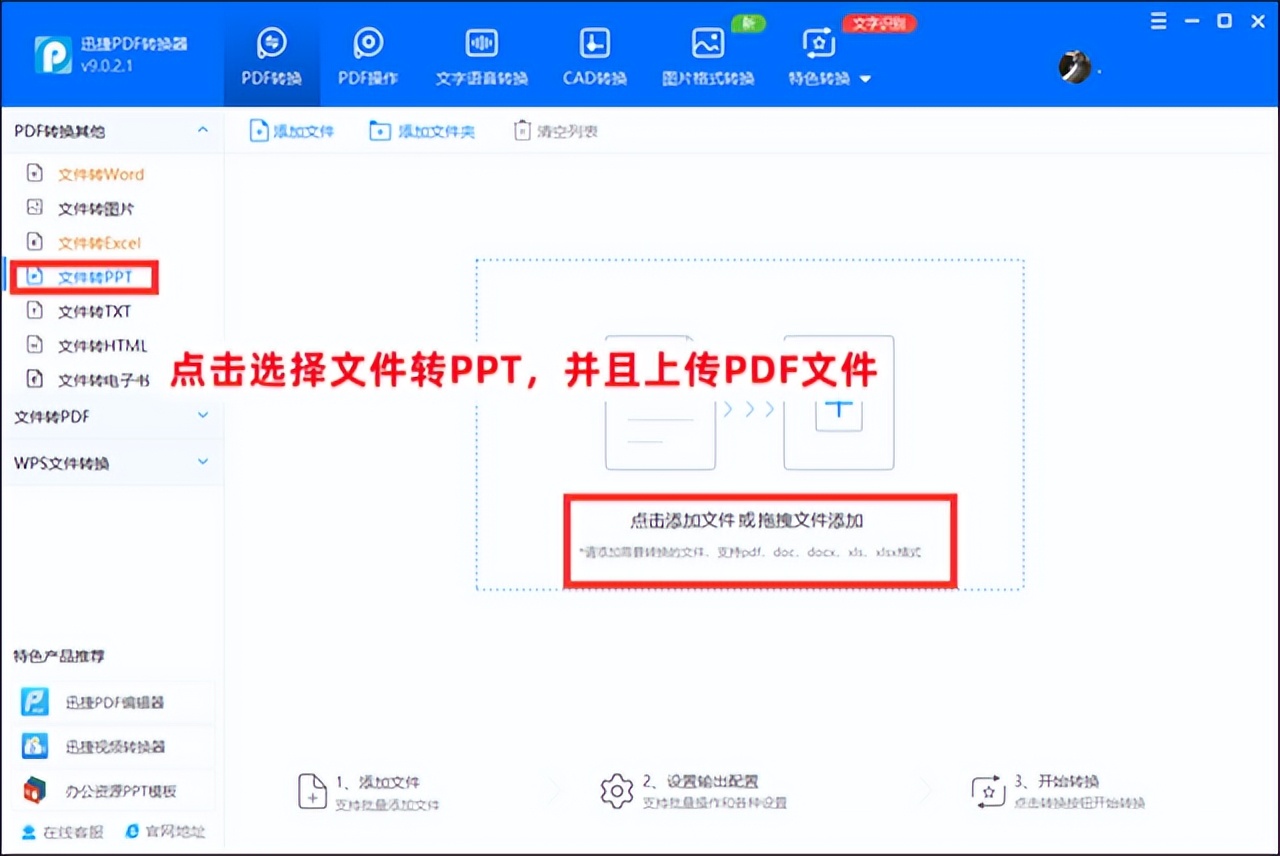This screenshot has height=856, width=1280.
Task: Click the 文件转PPT file icon
Action: pyautogui.click(x=35, y=277)
